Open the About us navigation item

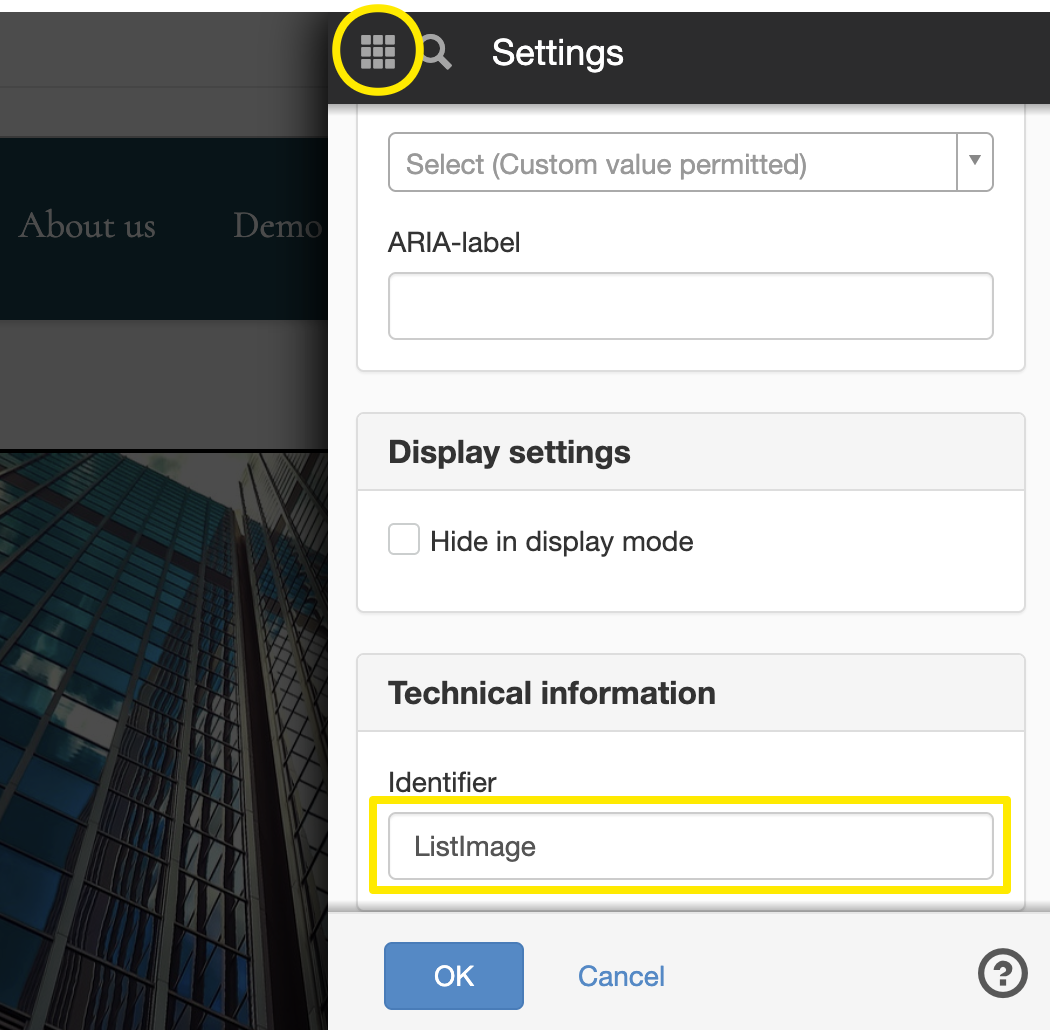click(x=87, y=225)
